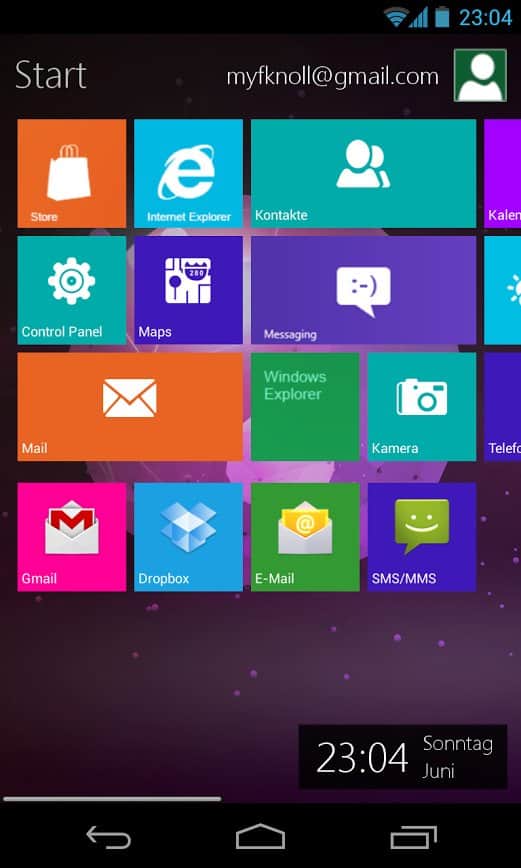Tap the Sonntag date text

coord(457,743)
